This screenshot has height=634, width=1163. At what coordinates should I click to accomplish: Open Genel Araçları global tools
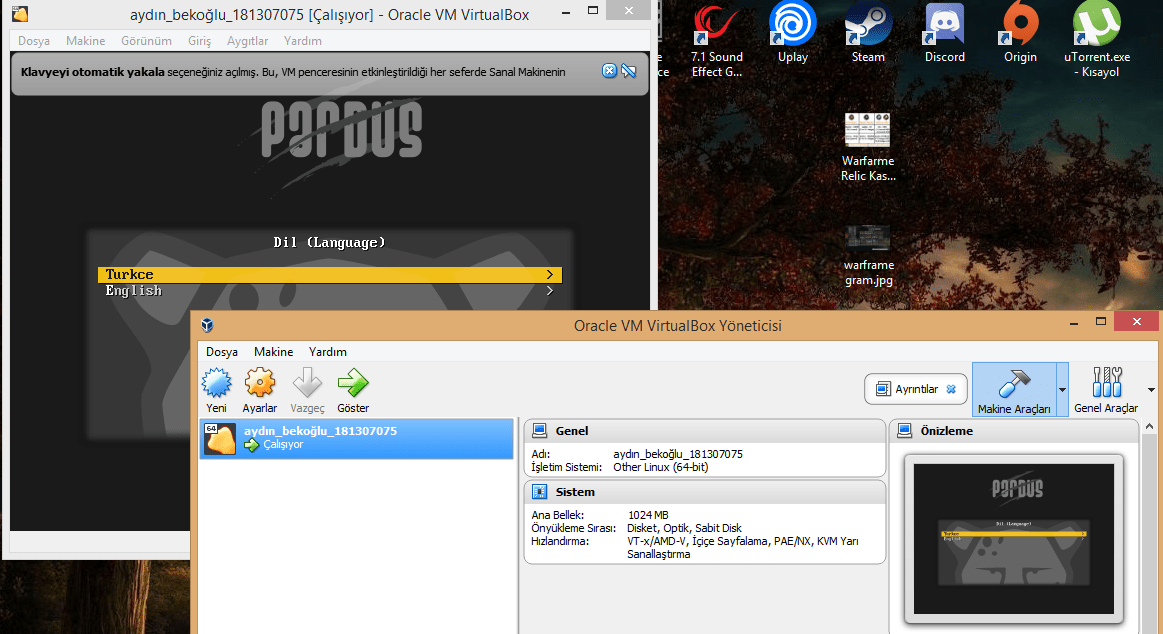coord(1106,390)
